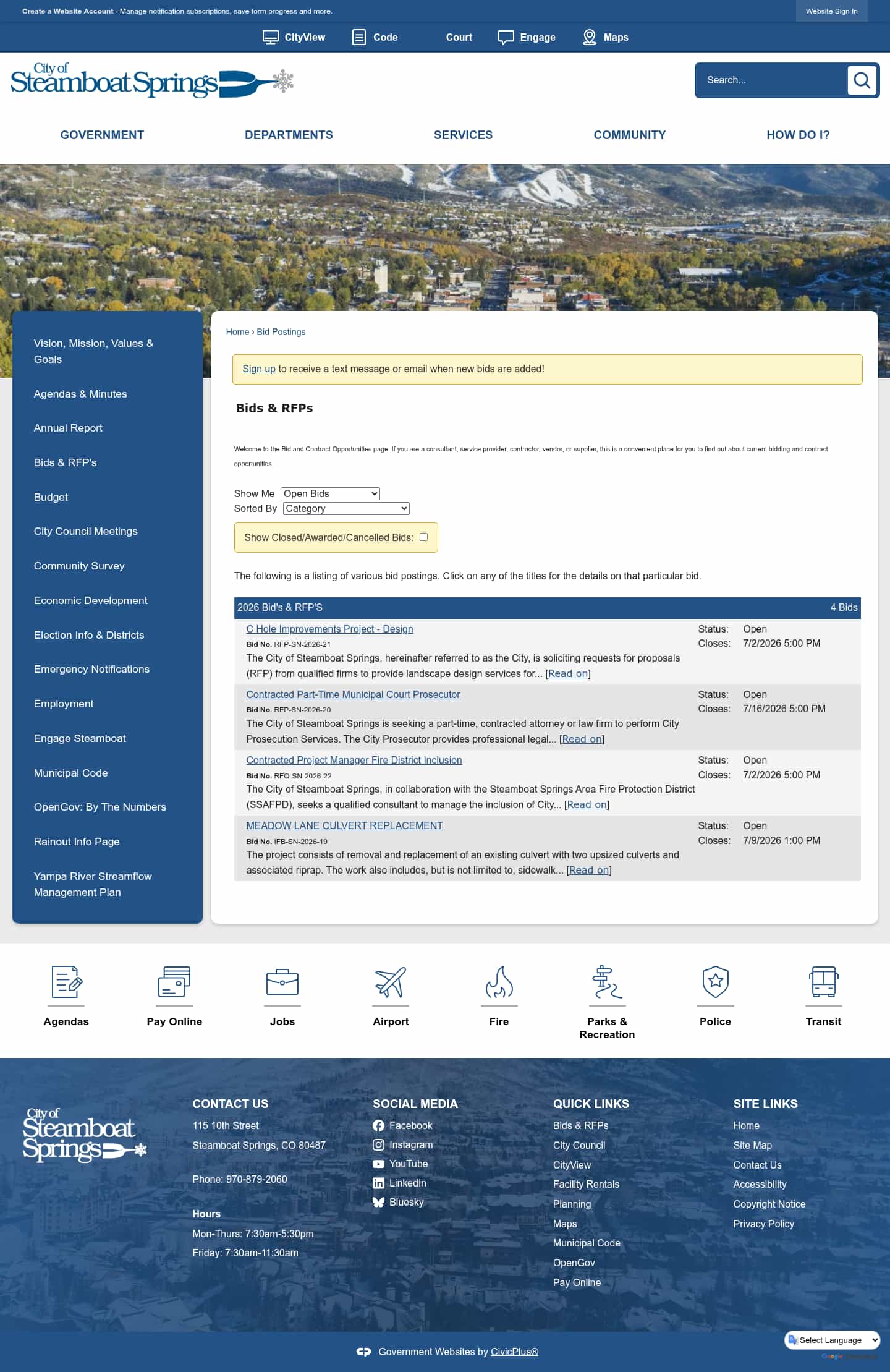
Task: Click Read on for the culvert replacement bid
Action: coord(589,870)
